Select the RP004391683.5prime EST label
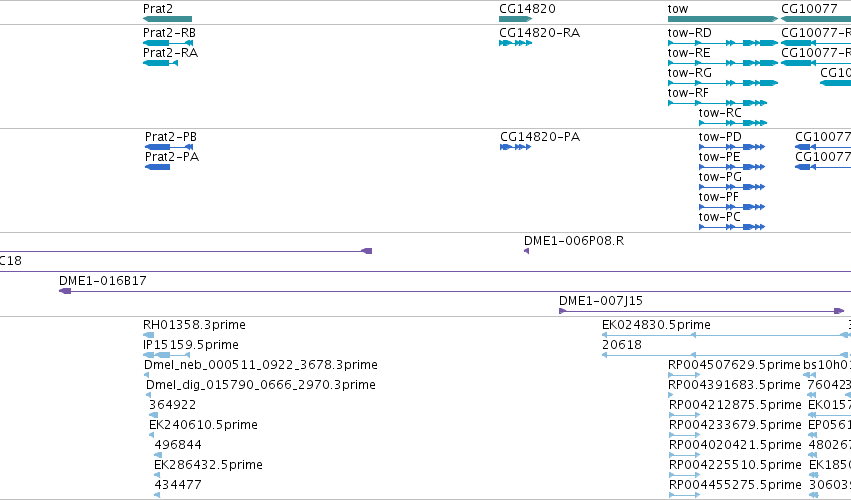Viewport: 851px width, 500px height. coord(735,385)
